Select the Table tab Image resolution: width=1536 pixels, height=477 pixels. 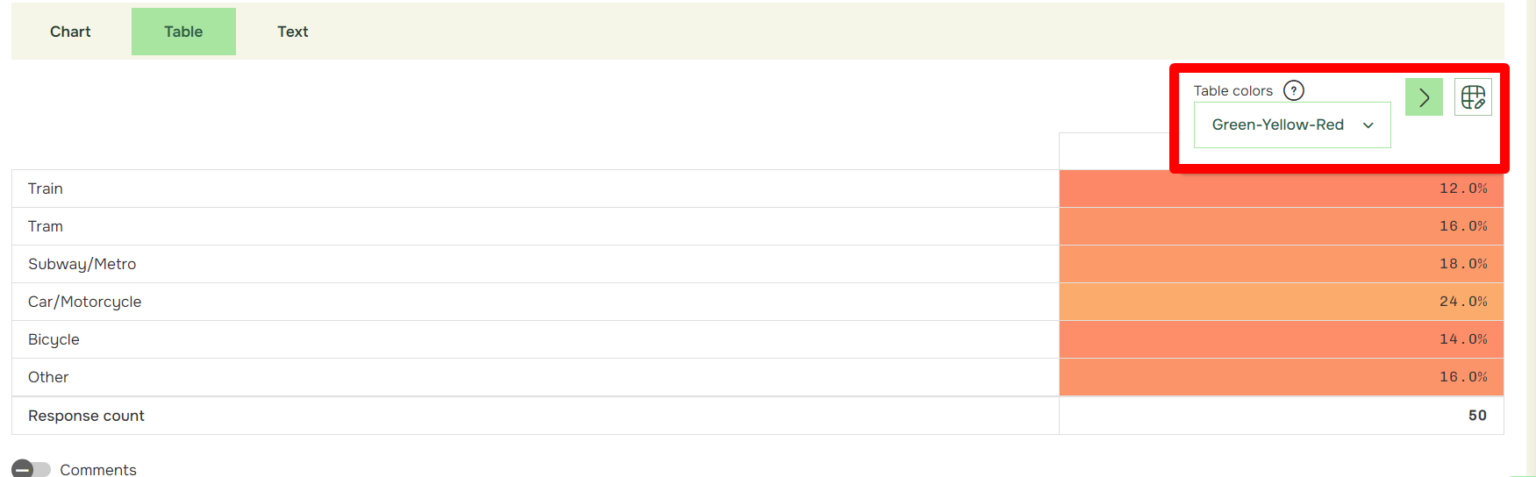[184, 31]
